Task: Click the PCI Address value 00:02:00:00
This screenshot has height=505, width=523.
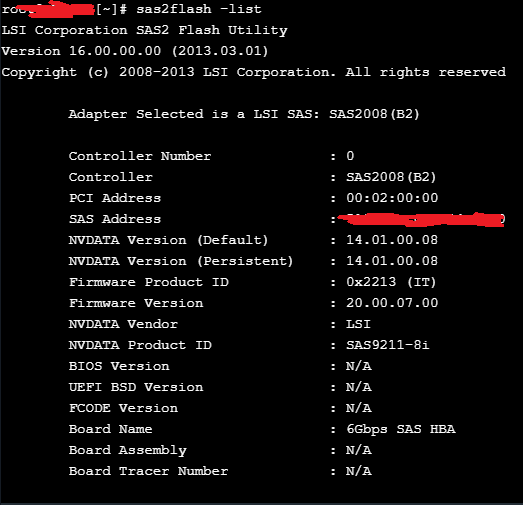Action: [392, 198]
